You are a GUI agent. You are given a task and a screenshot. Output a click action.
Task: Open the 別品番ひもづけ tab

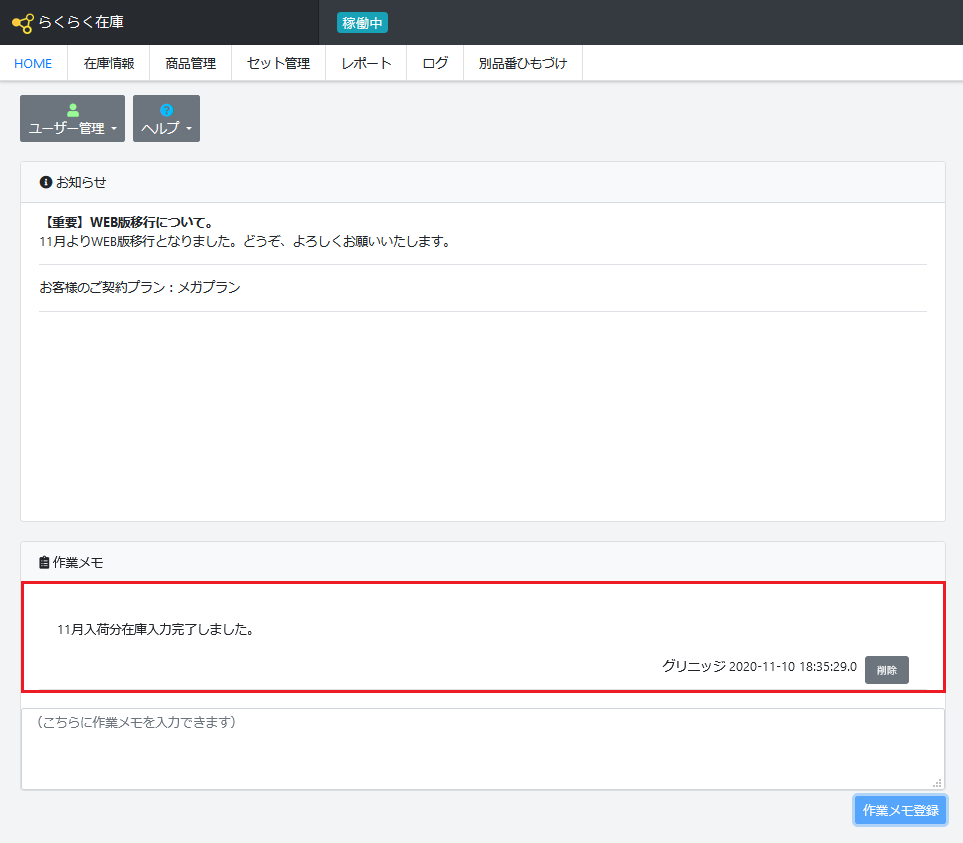[x=523, y=63]
